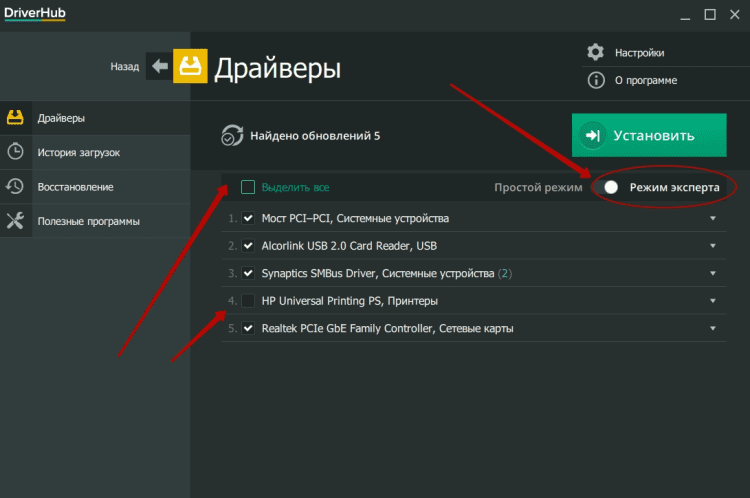Click the useful programs tools icon

coord(15,221)
